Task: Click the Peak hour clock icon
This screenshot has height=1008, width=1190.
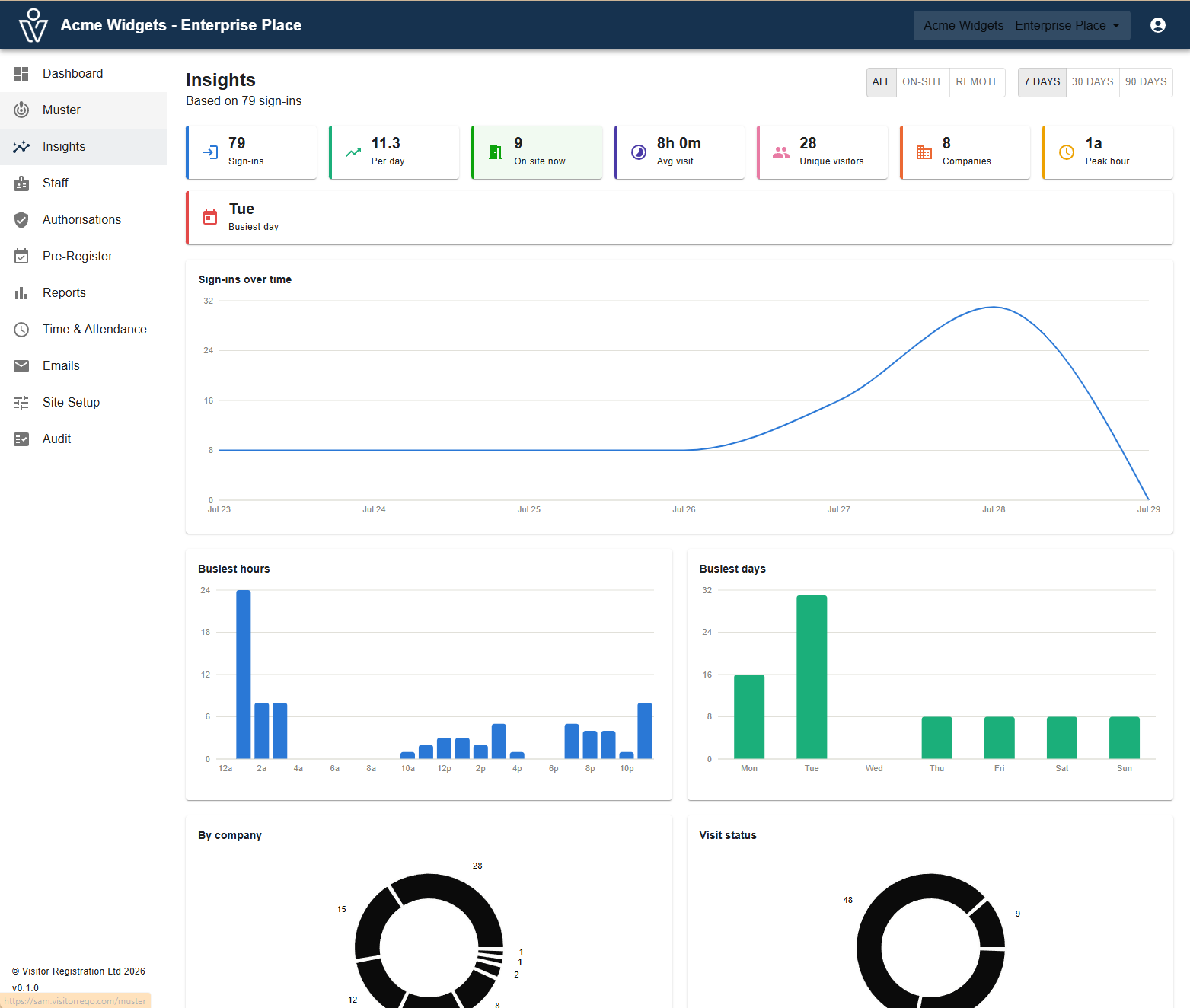Action: [x=1067, y=152]
